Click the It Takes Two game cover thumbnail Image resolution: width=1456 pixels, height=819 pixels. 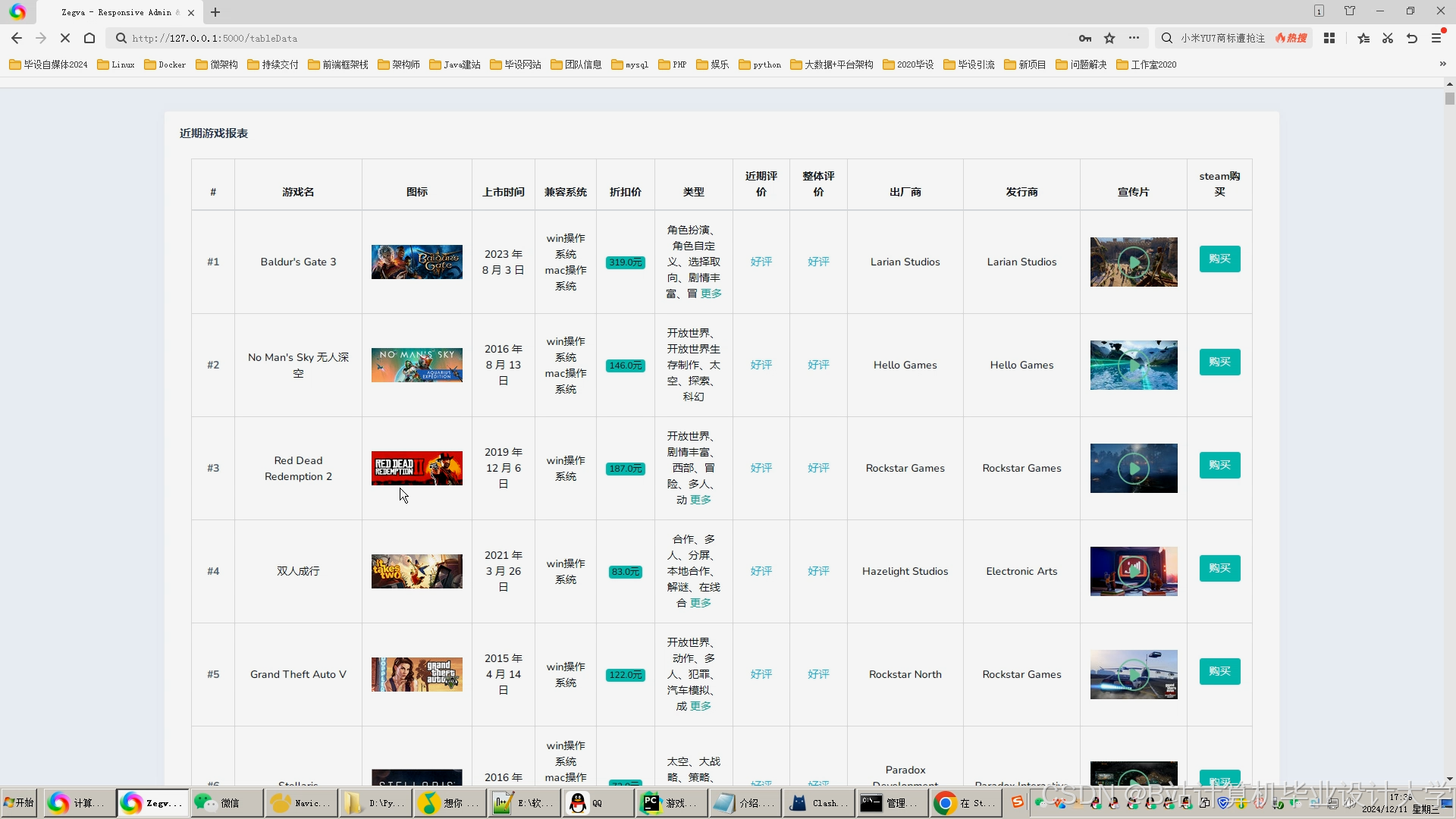click(416, 572)
